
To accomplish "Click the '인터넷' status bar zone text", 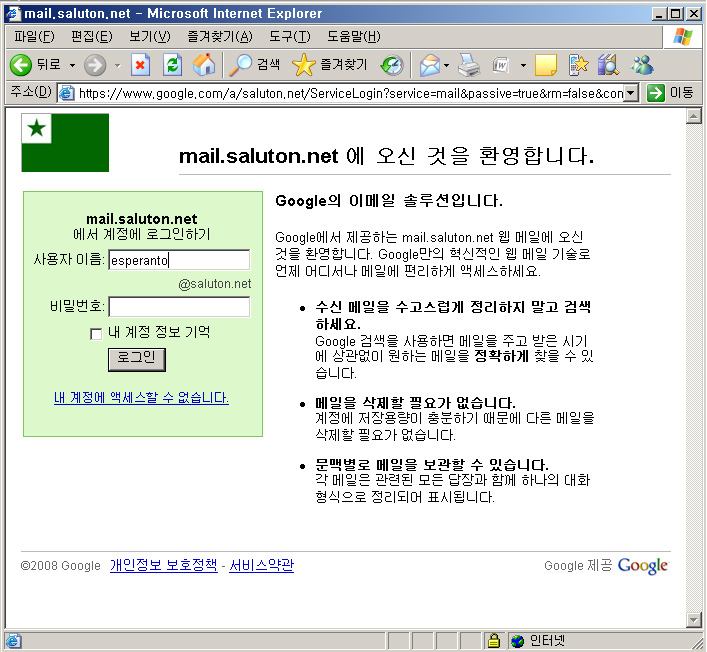I will (546, 640).
